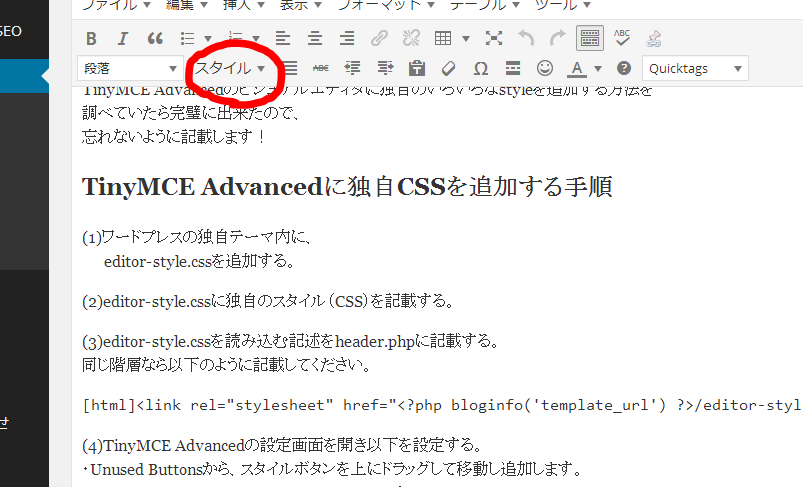
Task: Click the redo arrow icon
Action: [558, 38]
